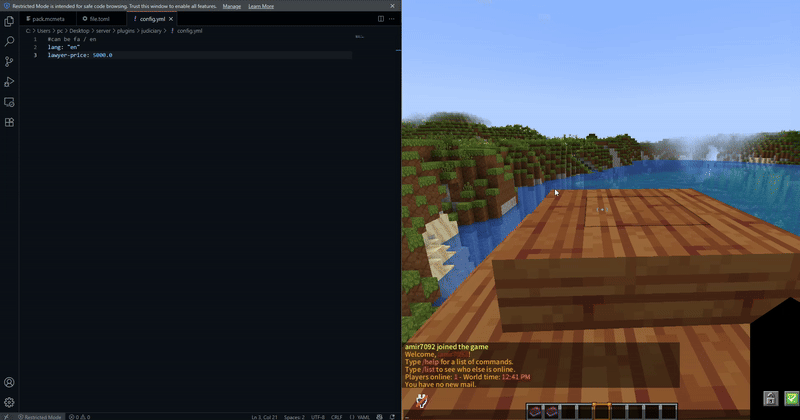800x420 pixels.
Task: Click the judiciary breadcrumb segment
Action: (151, 31)
